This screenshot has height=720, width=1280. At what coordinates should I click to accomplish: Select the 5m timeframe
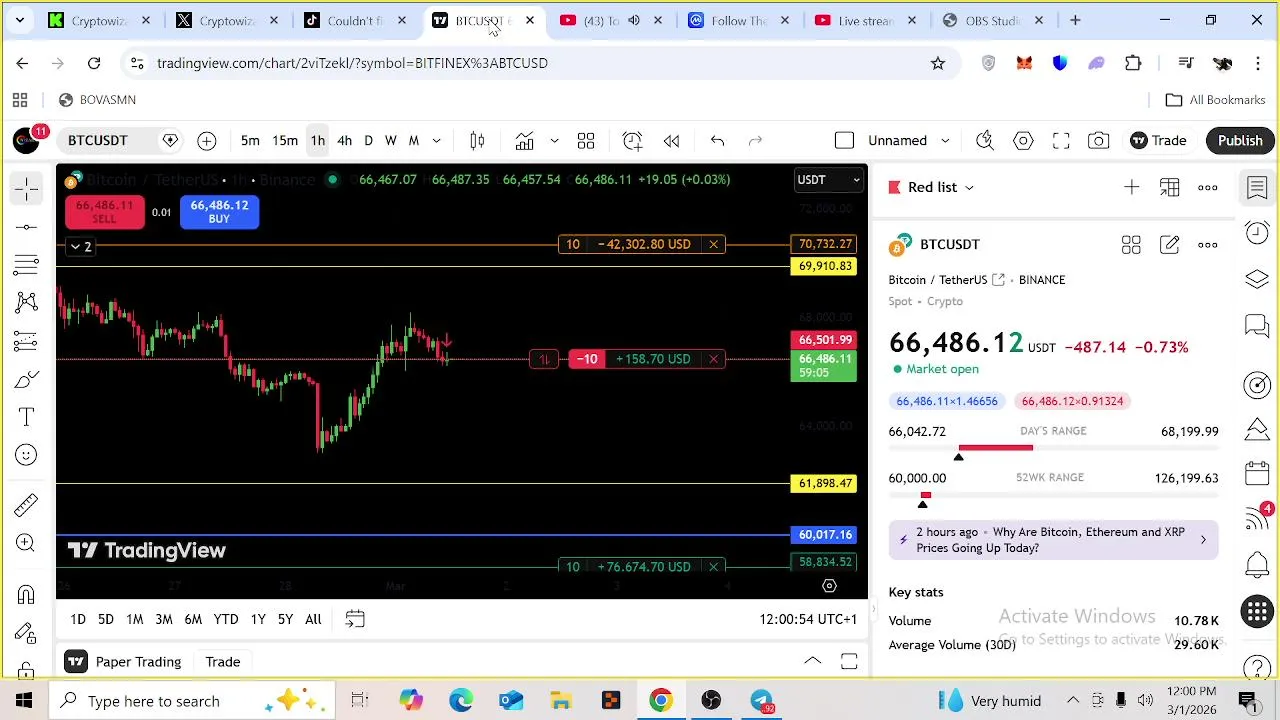point(250,141)
